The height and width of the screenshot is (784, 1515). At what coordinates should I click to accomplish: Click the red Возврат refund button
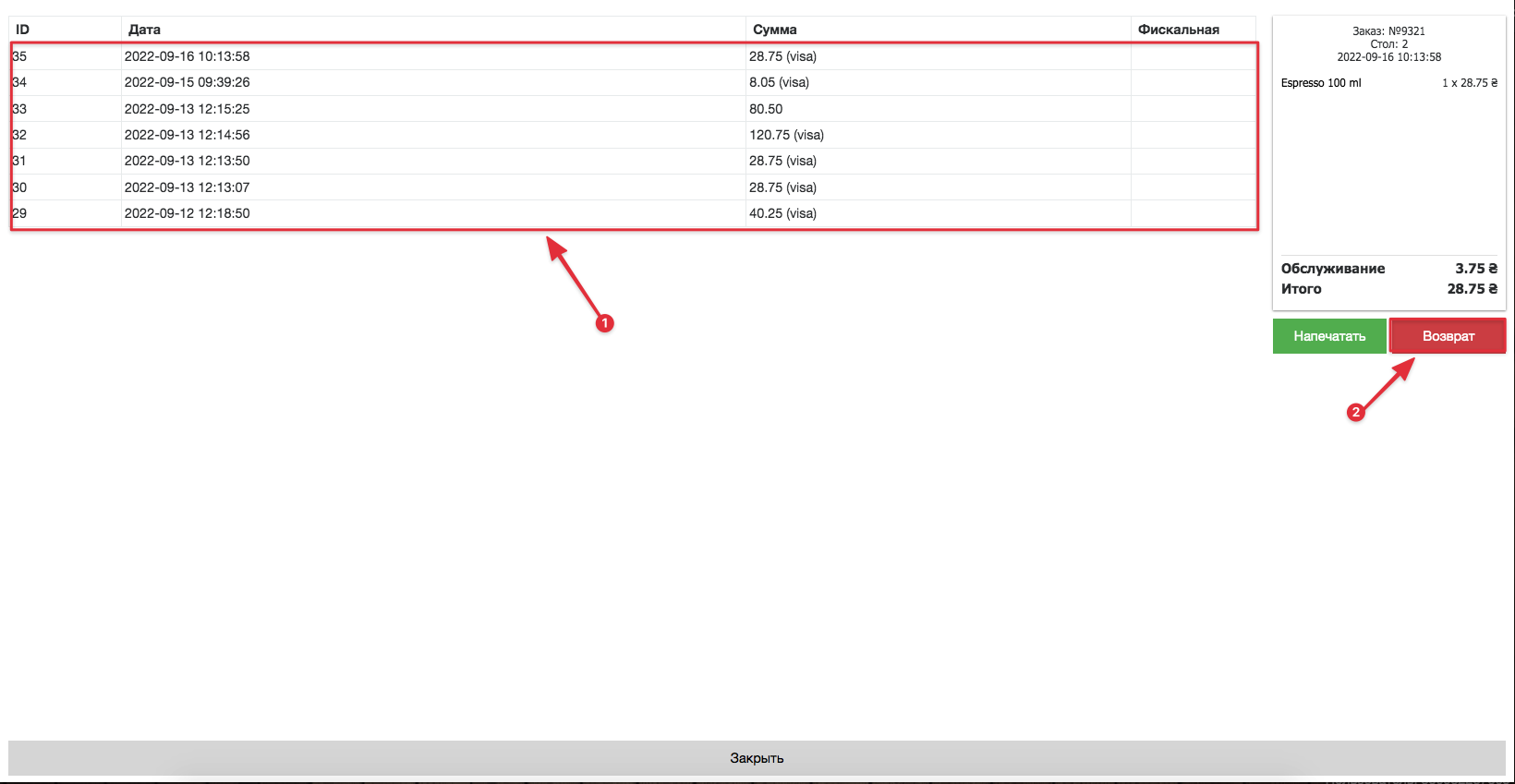point(1448,336)
